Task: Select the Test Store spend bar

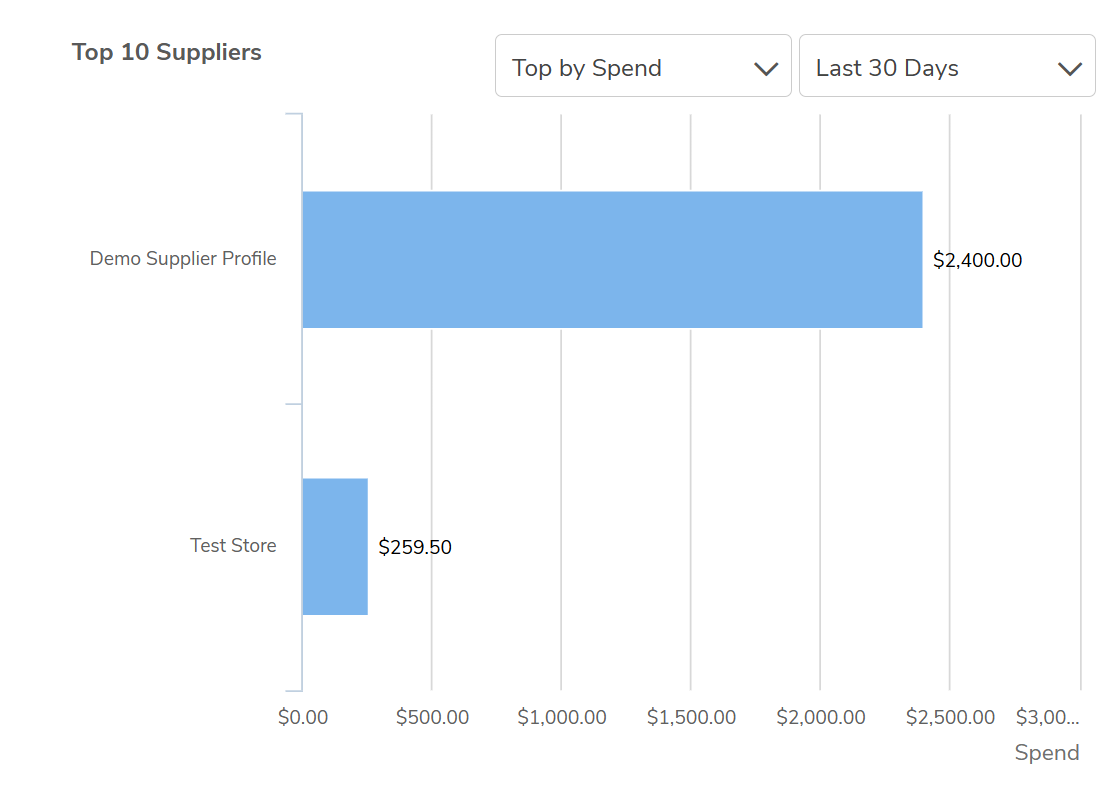Action: [x=335, y=546]
